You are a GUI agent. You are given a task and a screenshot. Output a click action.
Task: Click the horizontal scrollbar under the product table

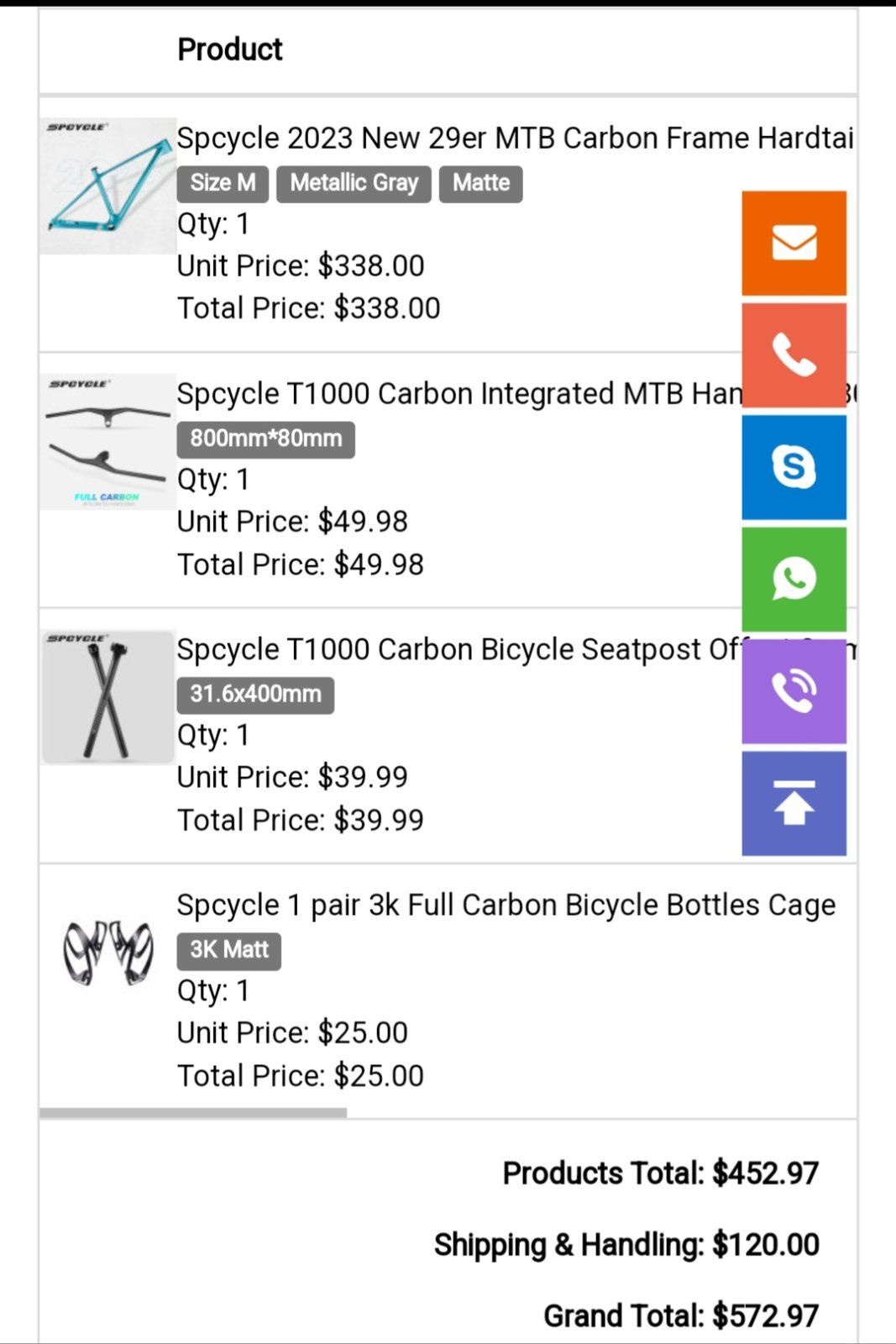[193, 1113]
